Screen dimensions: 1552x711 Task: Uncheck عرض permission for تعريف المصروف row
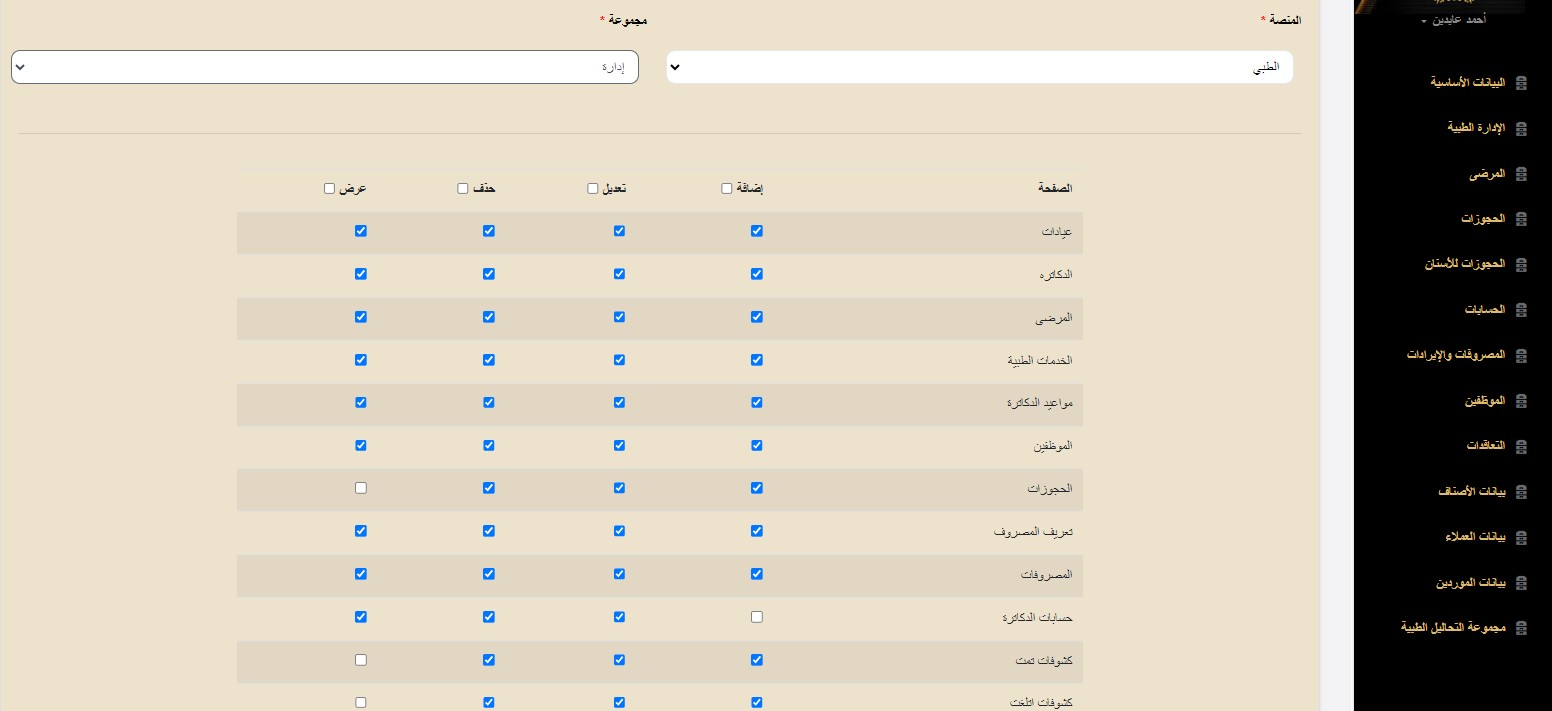(x=361, y=531)
